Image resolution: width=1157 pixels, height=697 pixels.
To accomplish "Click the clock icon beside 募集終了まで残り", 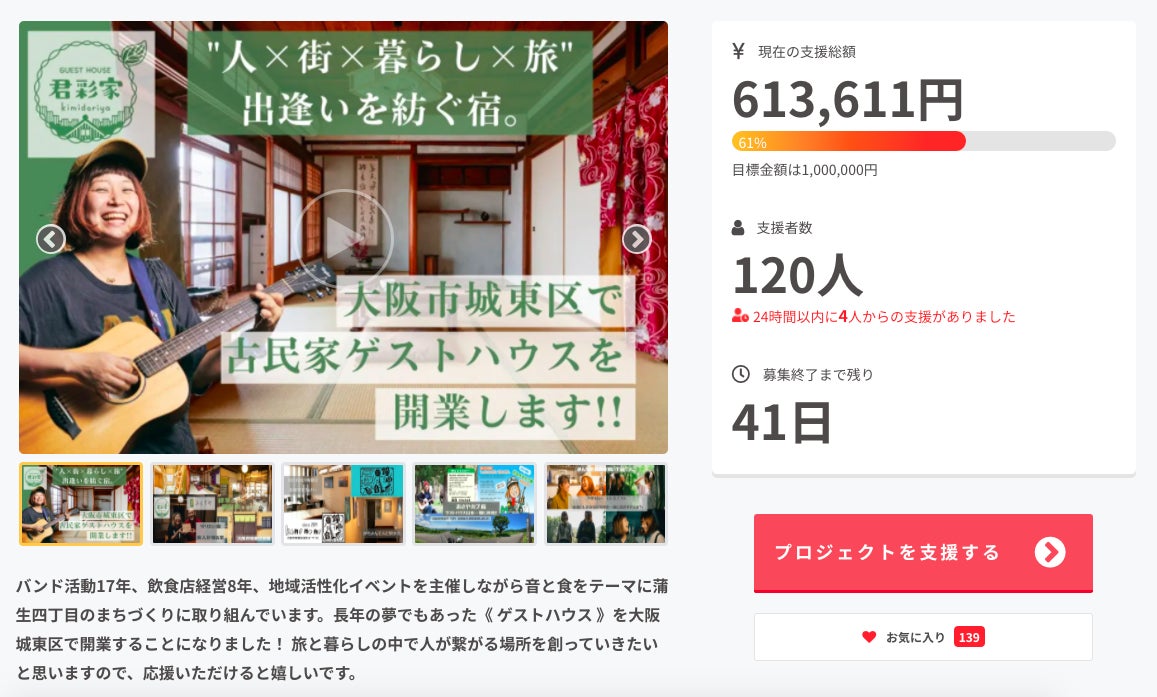I will click(740, 375).
